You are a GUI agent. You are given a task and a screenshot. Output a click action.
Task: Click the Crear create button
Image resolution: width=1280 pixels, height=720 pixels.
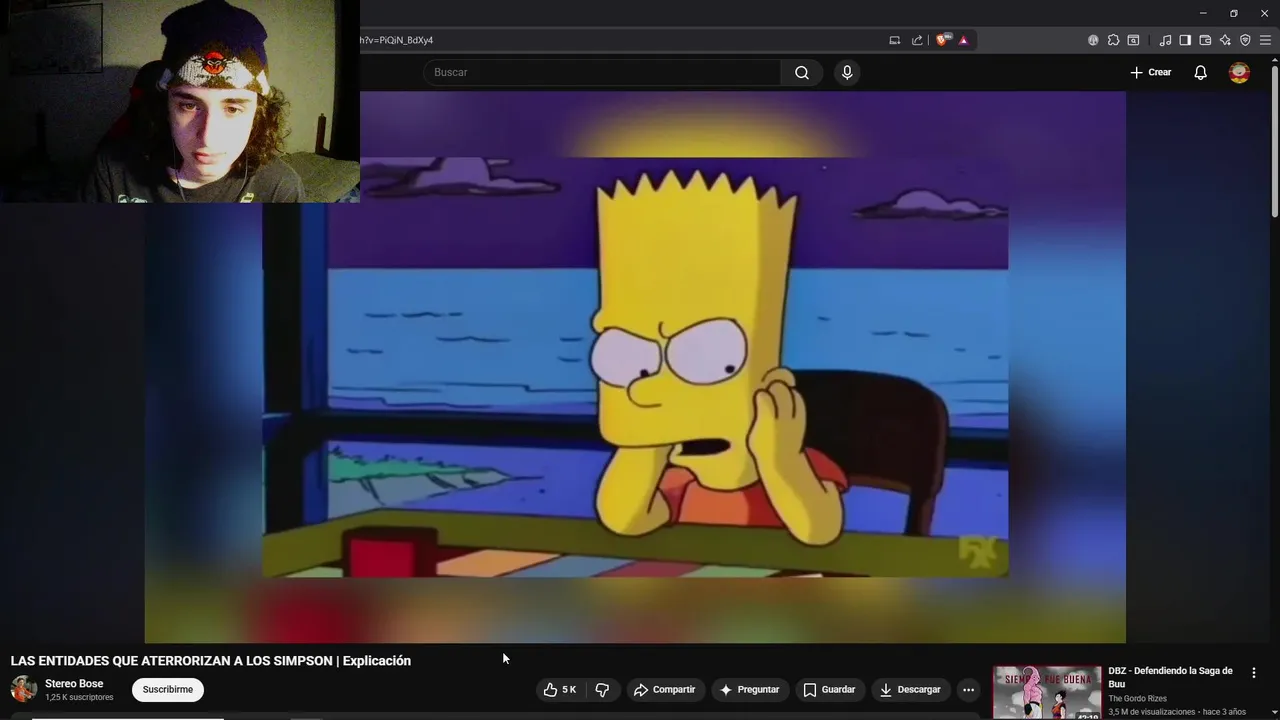(x=1150, y=72)
